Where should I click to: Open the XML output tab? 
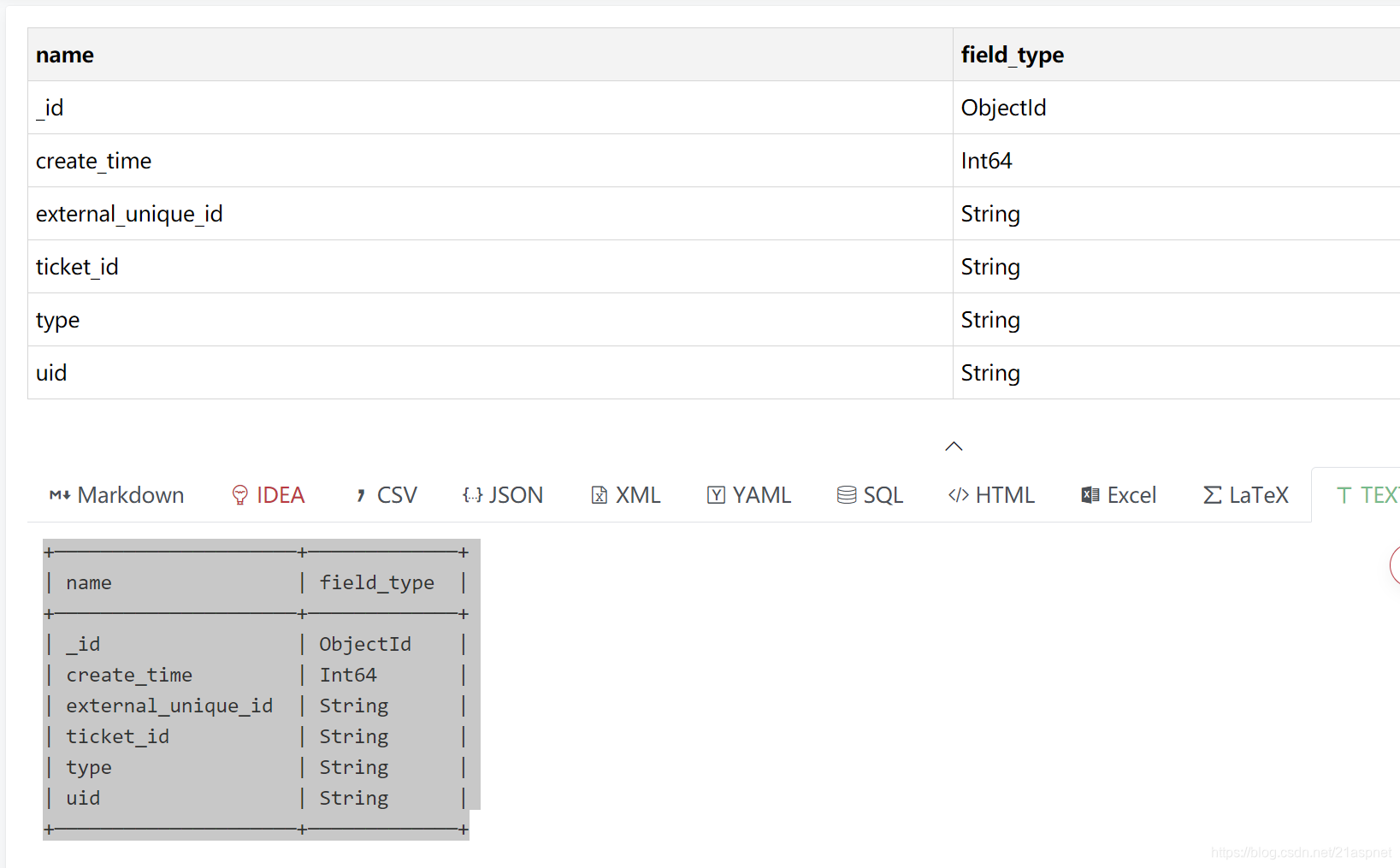pos(626,495)
